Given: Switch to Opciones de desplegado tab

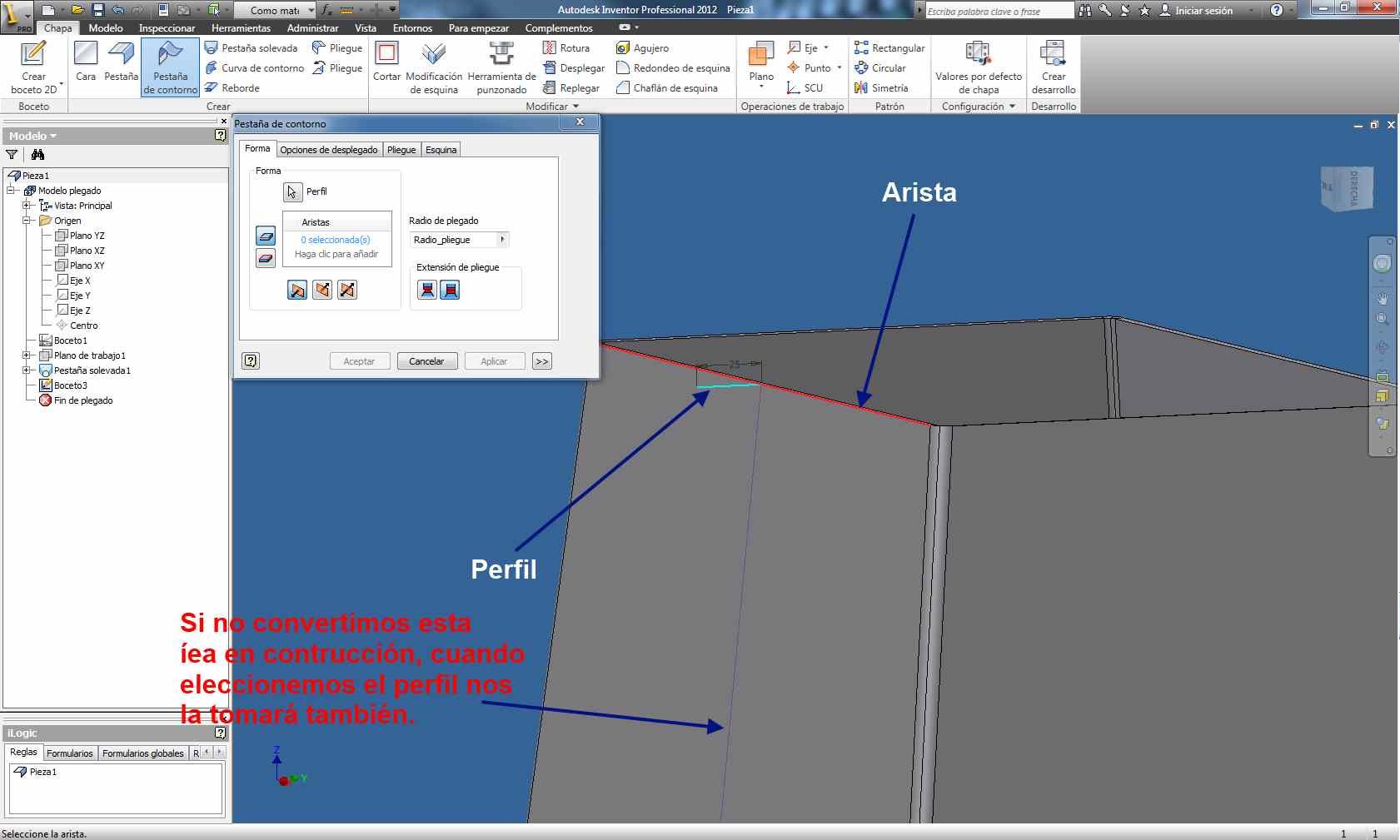Looking at the screenshot, I should (x=329, y=150).
